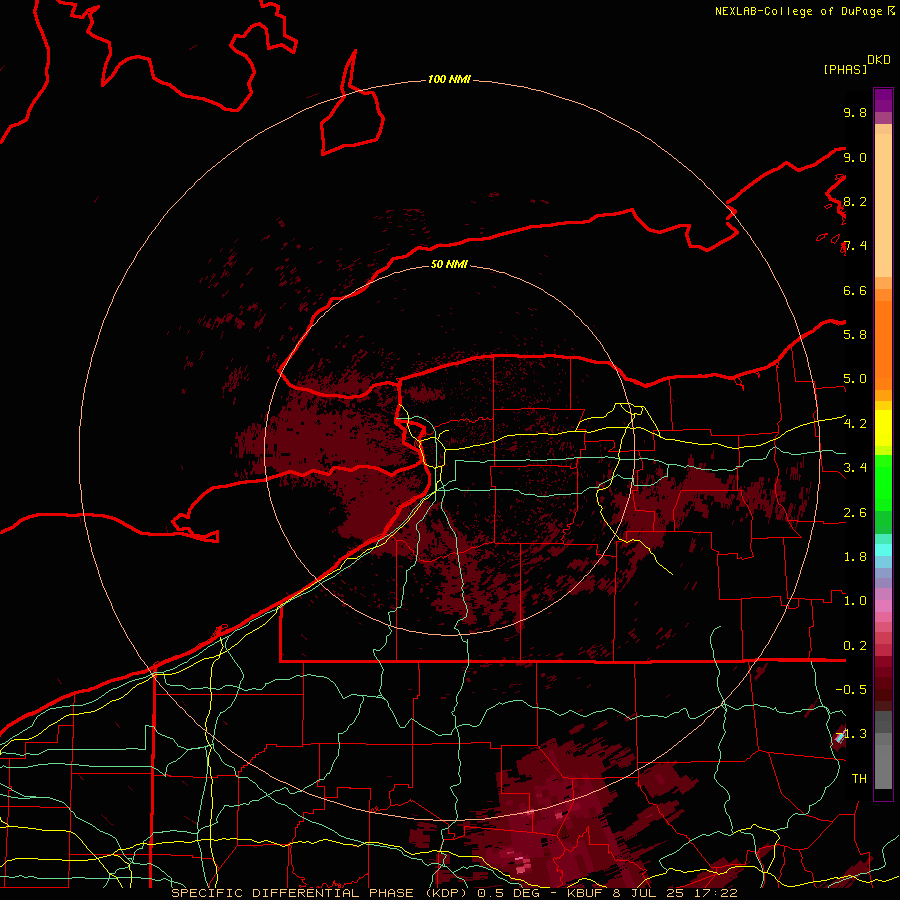Click the 6.6 value on the scale

pos(855,290)
